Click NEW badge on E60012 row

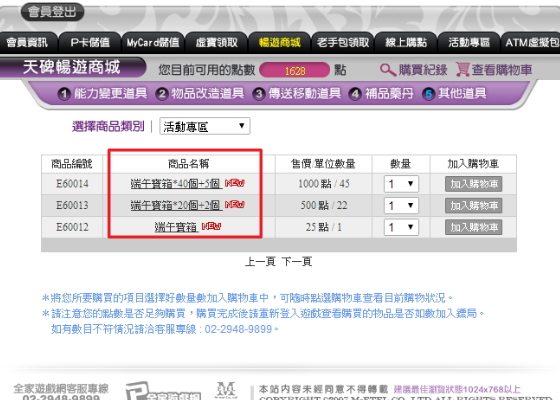(x=211, y=226)
